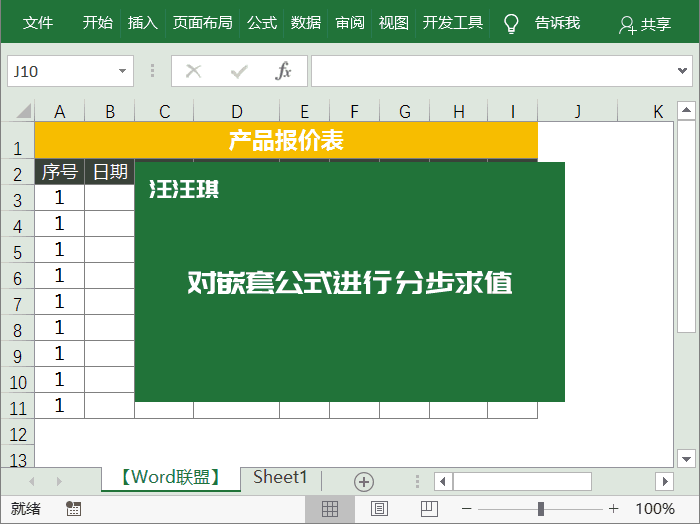This screenshot has height=524, width=700.
Task: Switch to the 开始 ribbon tab
Action: point(98,23)
